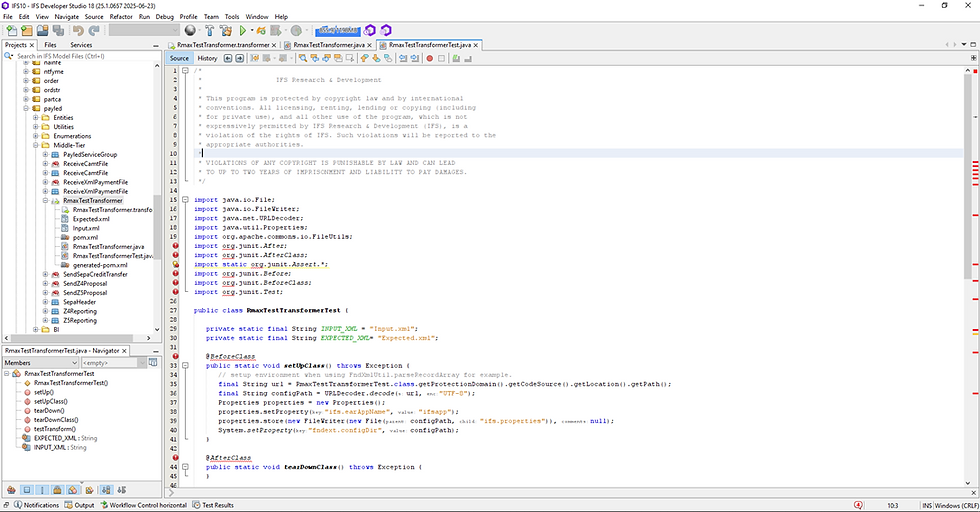Collapse the Middle-Tier folder node
Viewport: 980px width, 512px height.
point(36,145)
